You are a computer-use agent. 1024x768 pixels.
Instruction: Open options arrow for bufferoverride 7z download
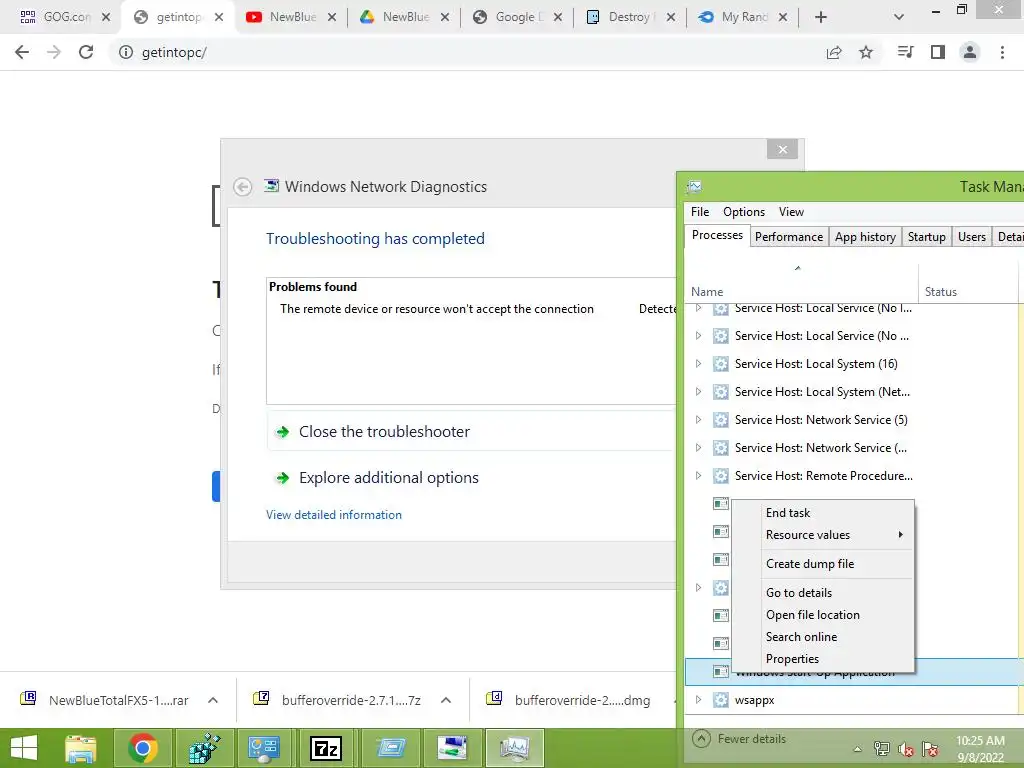coord(446,700)
